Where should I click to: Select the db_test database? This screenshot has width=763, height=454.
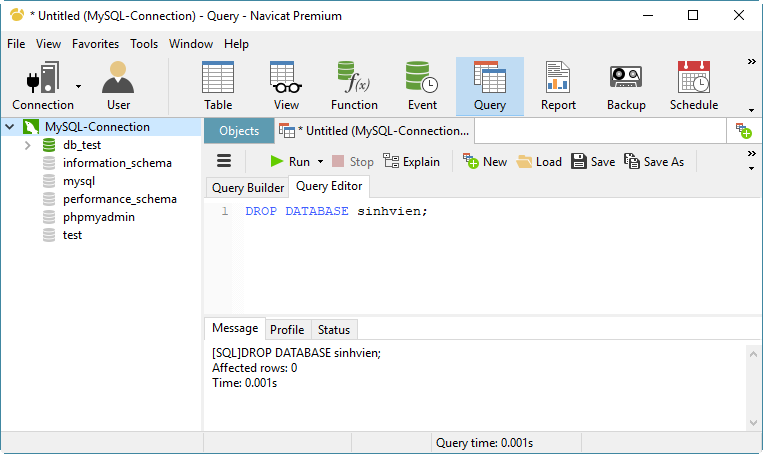pos(82,145)
